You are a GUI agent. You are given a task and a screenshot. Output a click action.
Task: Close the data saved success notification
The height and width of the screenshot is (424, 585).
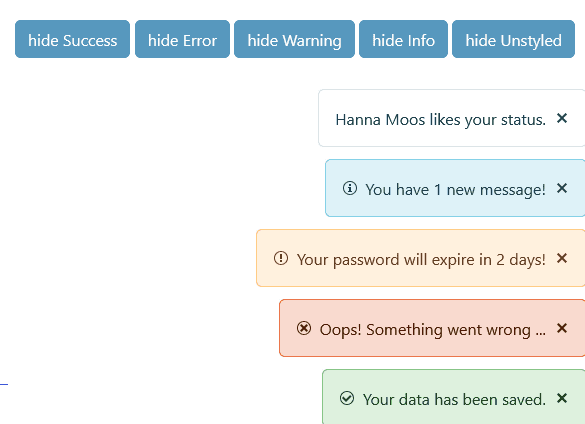tap(562, 398)
